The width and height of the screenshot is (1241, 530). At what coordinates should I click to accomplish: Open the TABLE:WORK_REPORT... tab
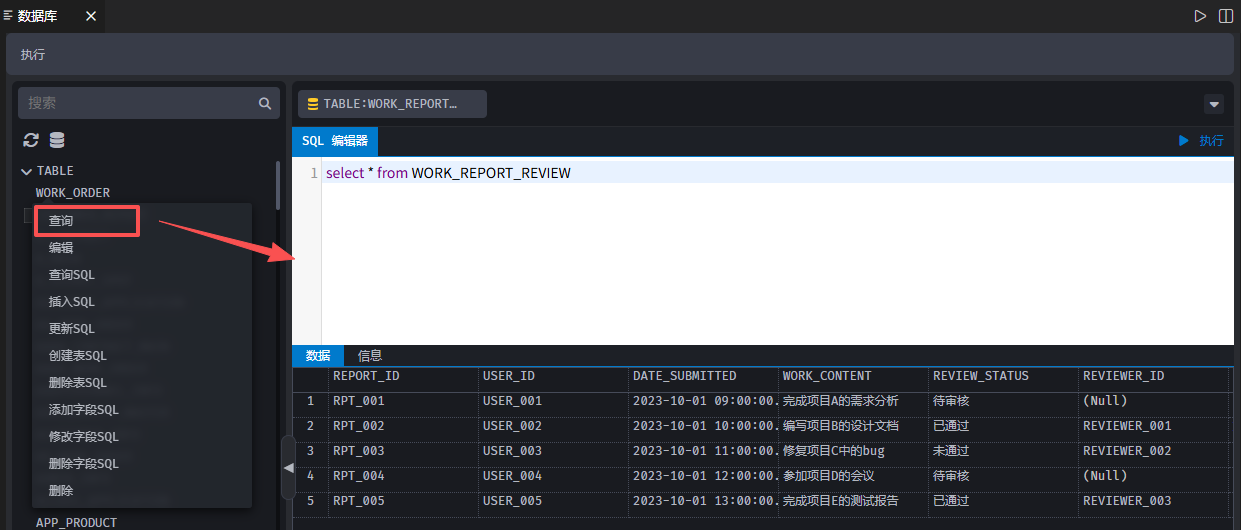[x=391, y=104]
